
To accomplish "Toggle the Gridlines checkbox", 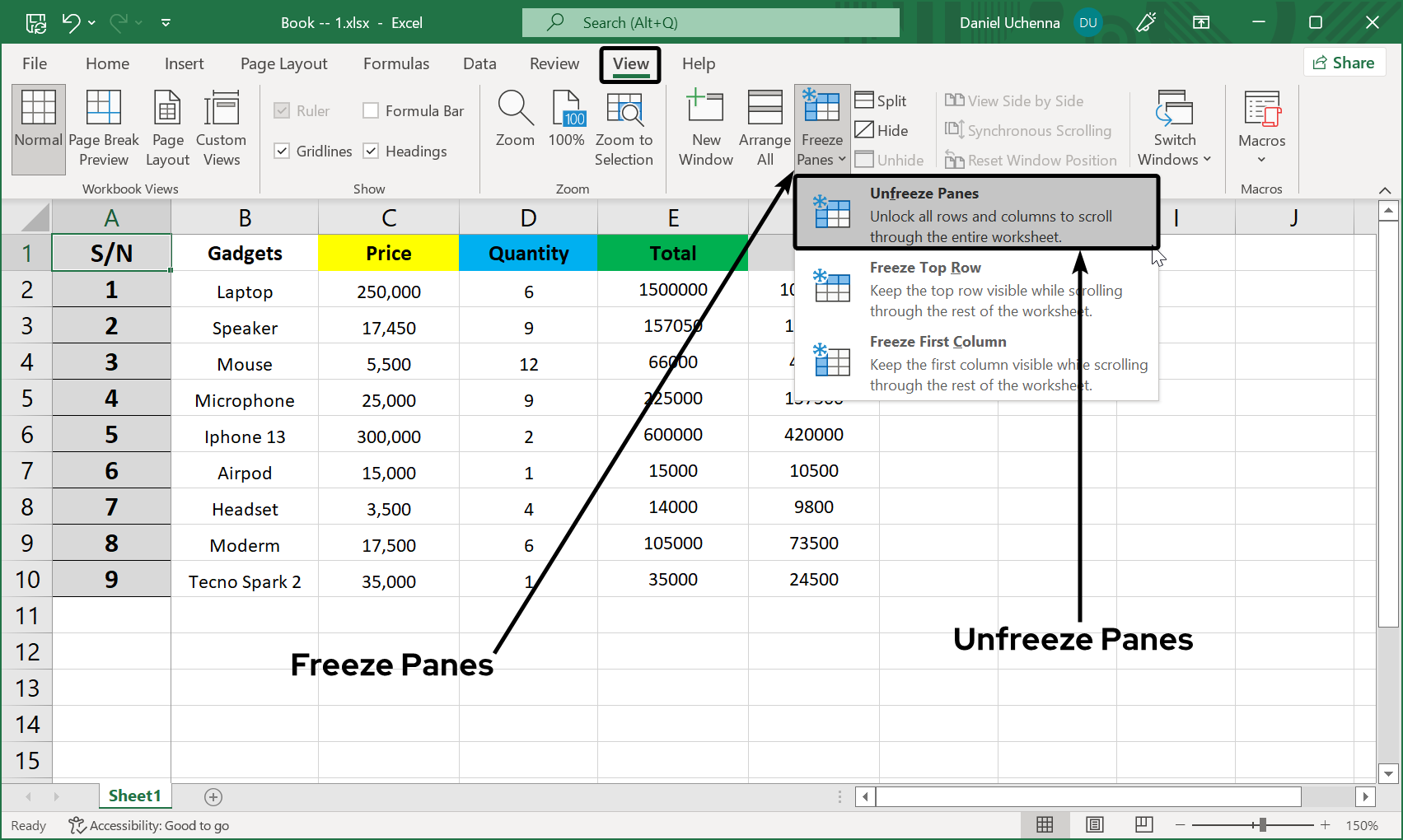I will [283, 151].
